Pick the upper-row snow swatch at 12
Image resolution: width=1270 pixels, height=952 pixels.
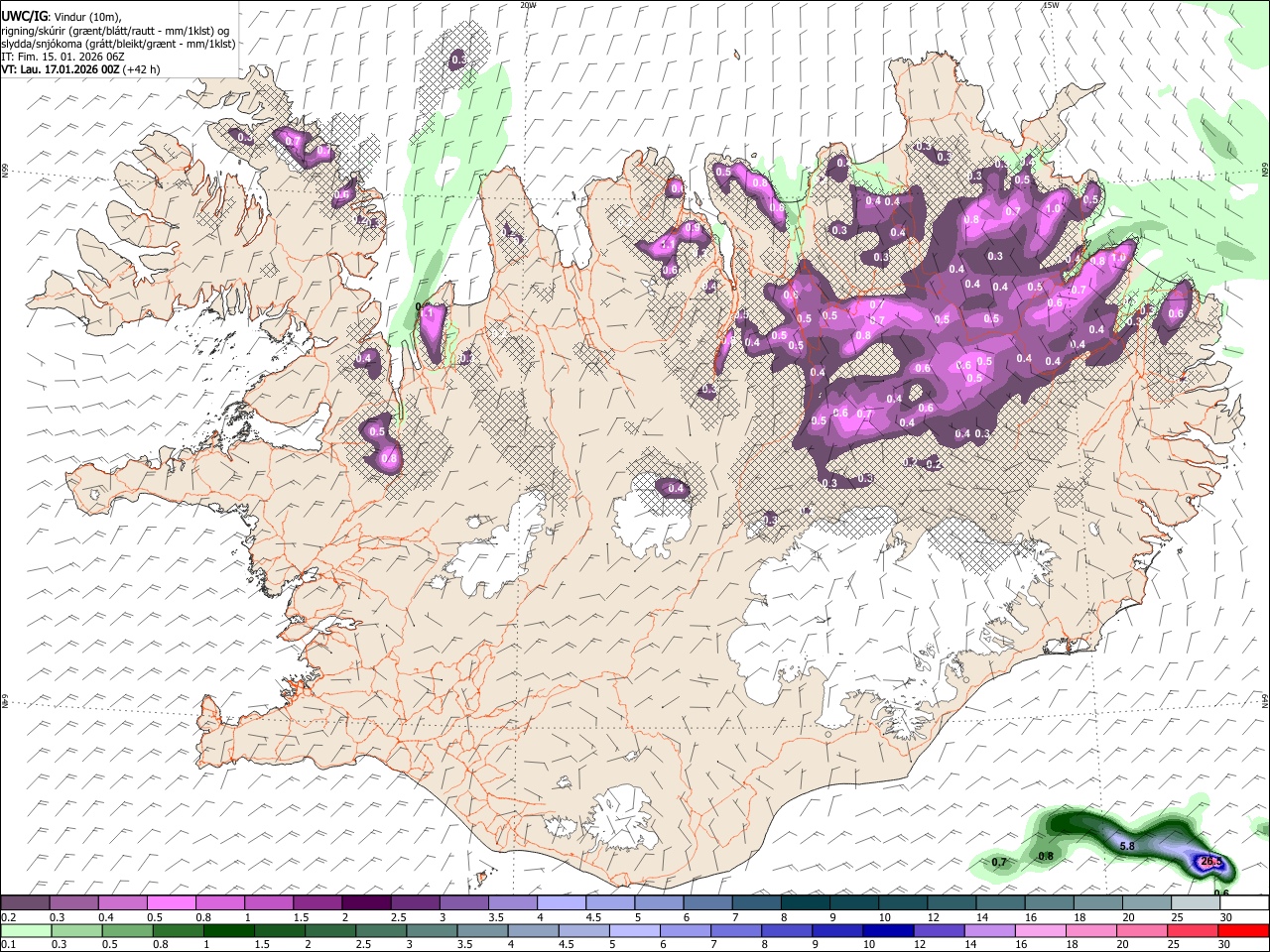(951, 903)
